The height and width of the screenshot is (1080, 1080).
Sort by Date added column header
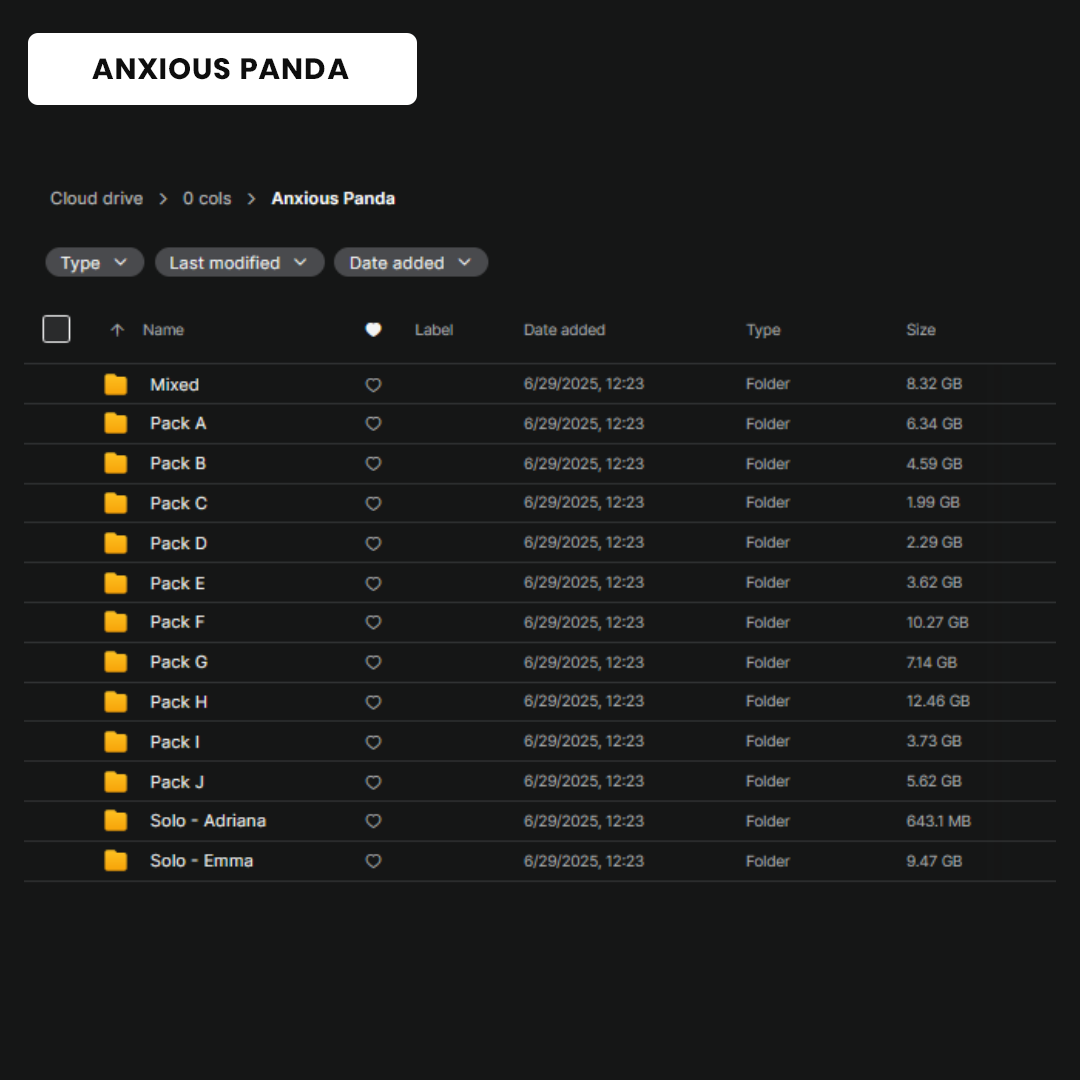click(x=564, y=330)
